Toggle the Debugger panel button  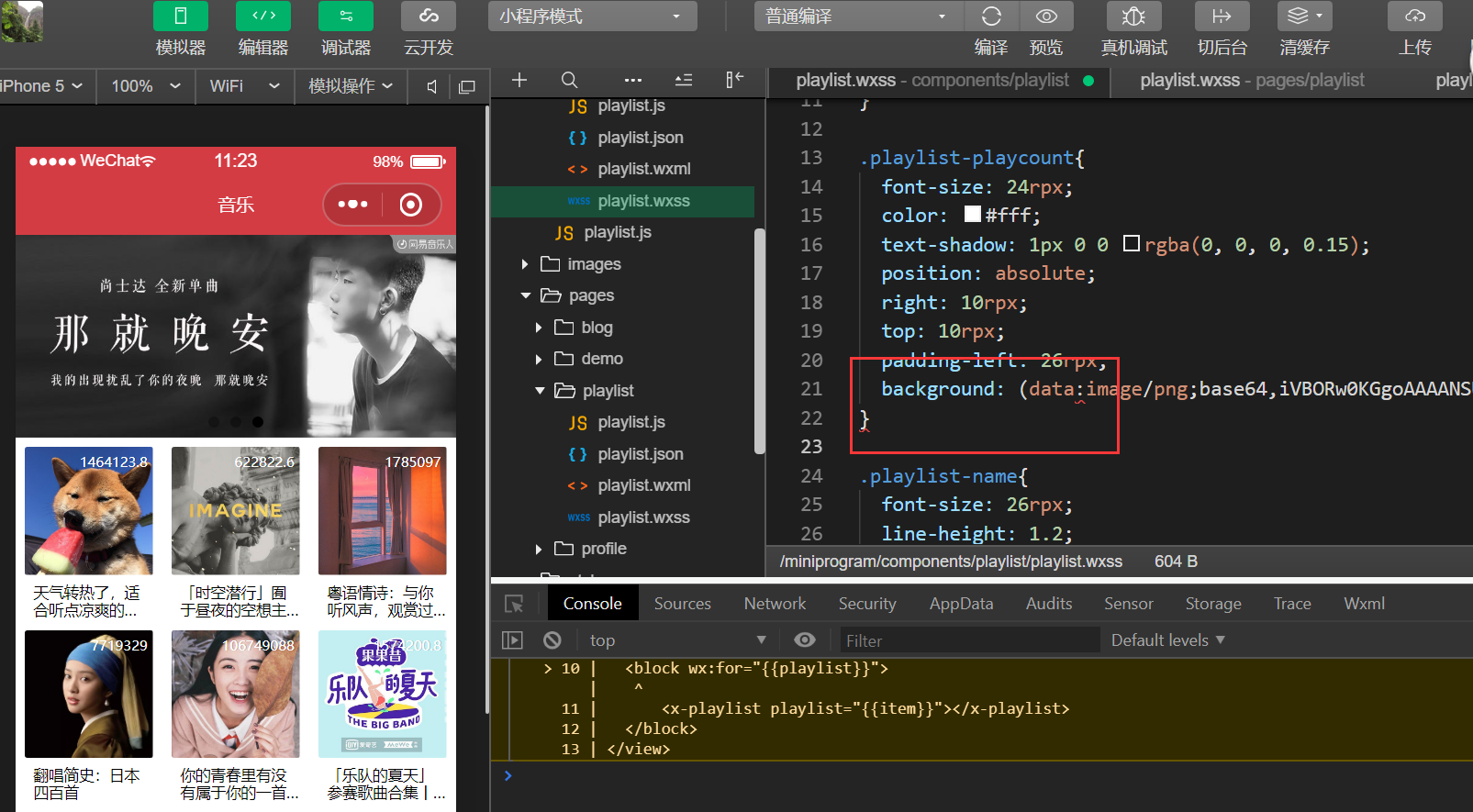[346, 17]
